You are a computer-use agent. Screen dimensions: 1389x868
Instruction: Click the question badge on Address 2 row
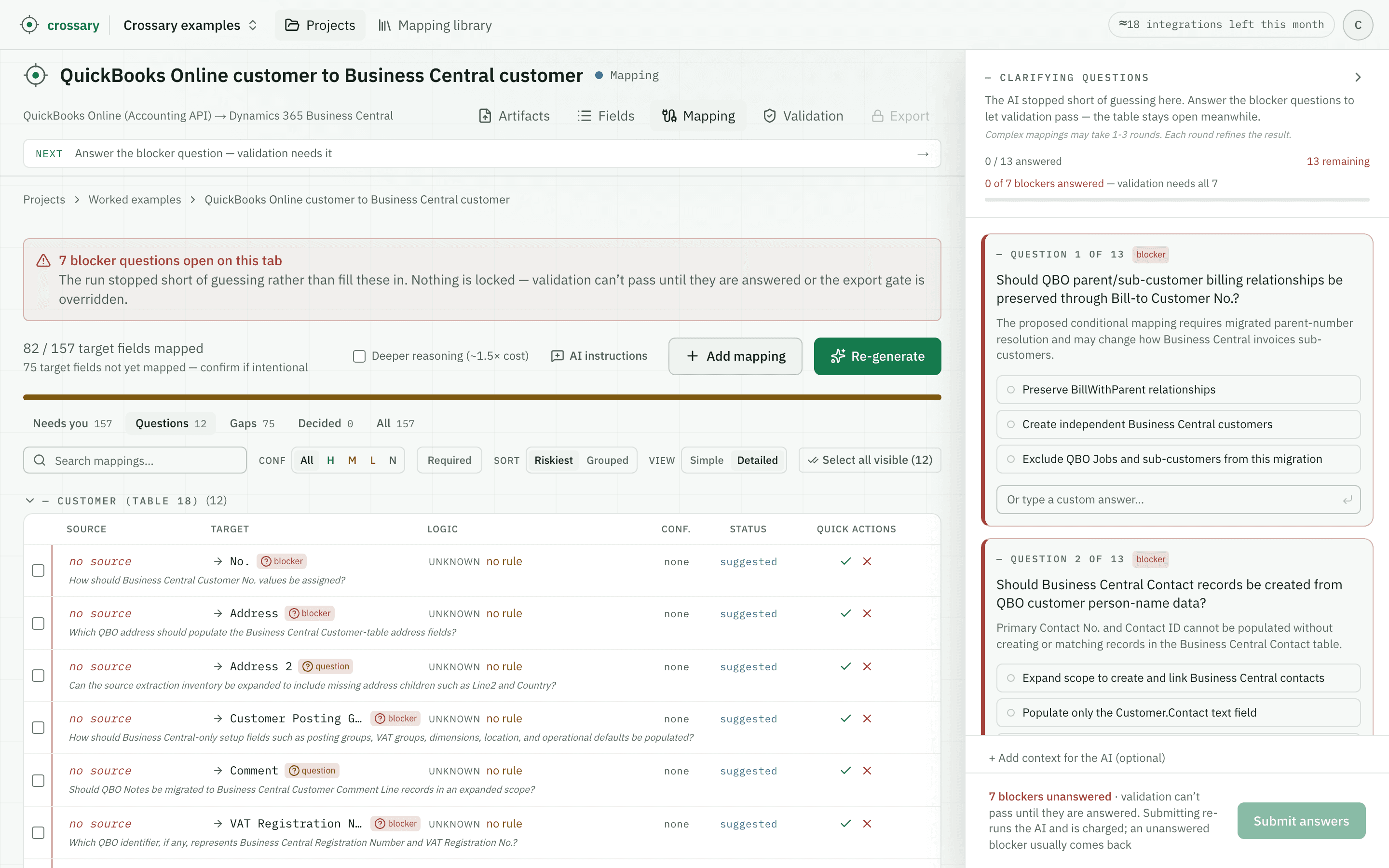point(326,666)
